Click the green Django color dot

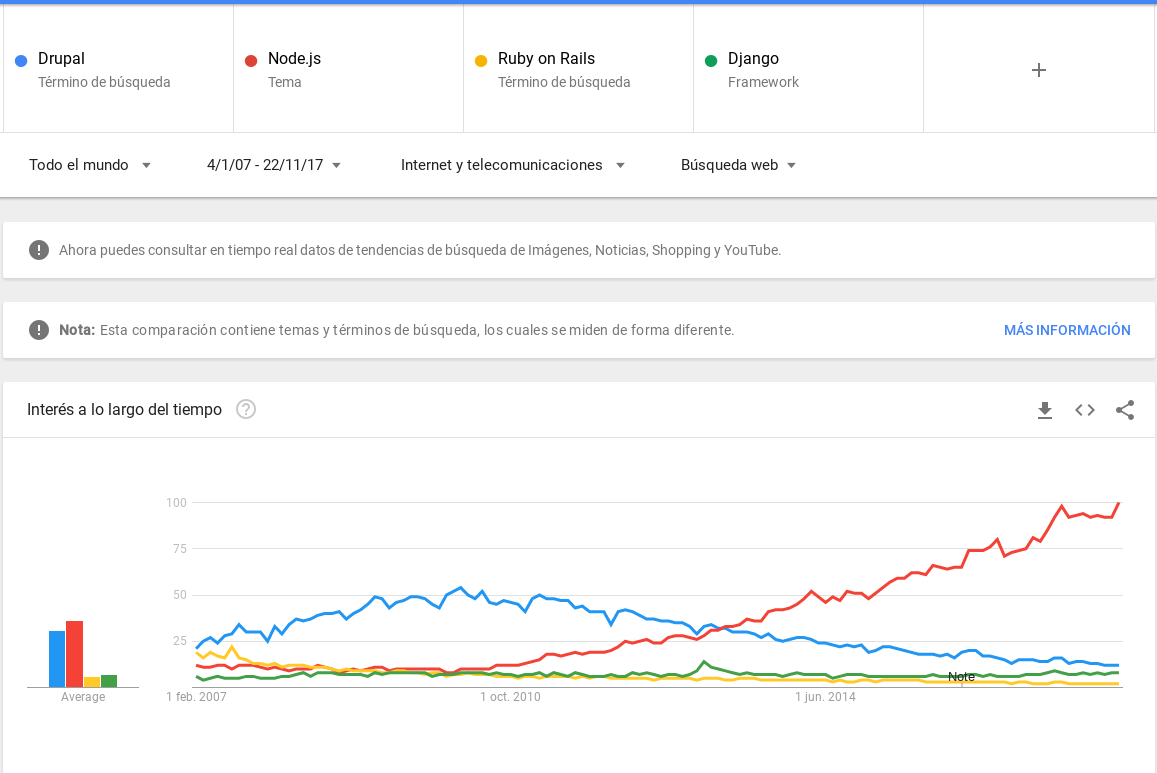pyautogui.click(x=711, y=60)
